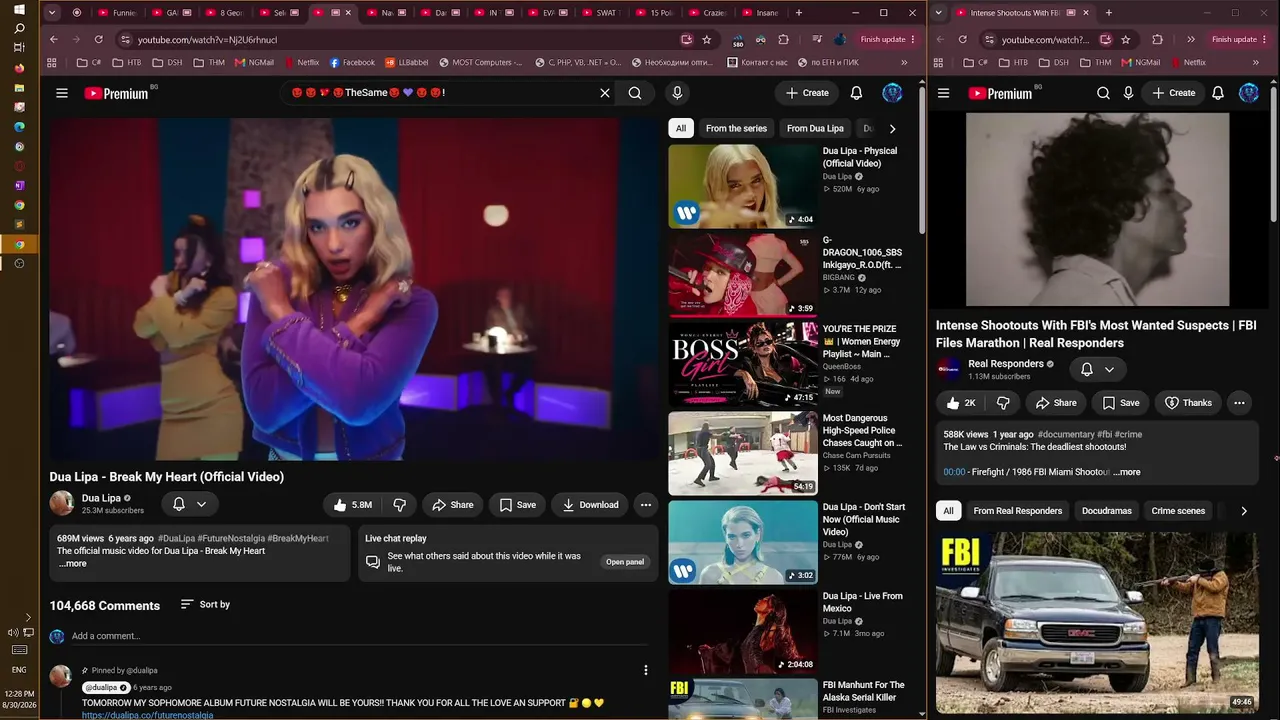
Task: Open Sort by comments dropdown
Action: [x=205, y=605]
